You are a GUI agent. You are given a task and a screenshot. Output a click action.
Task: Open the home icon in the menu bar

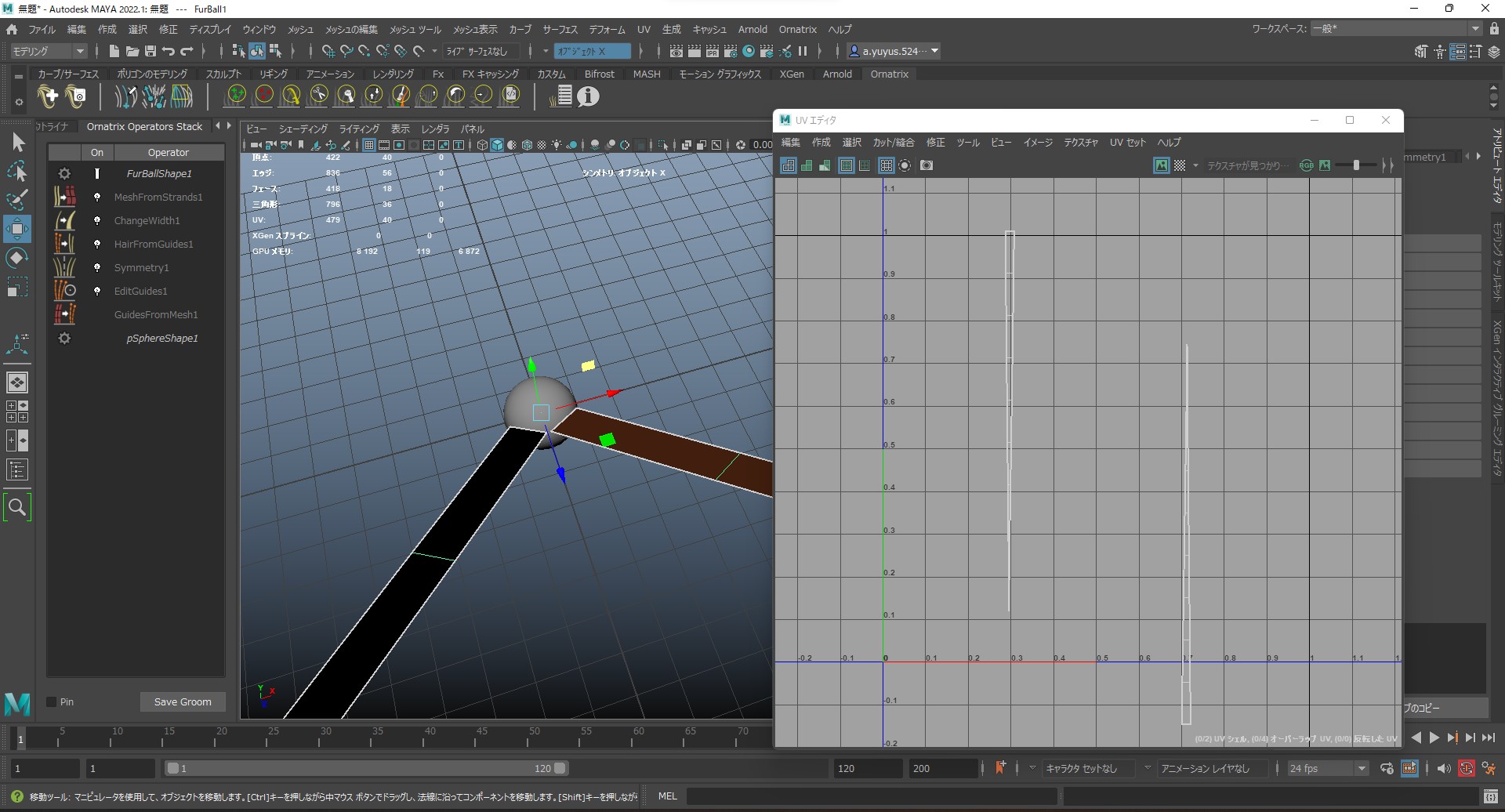[12, 29]
